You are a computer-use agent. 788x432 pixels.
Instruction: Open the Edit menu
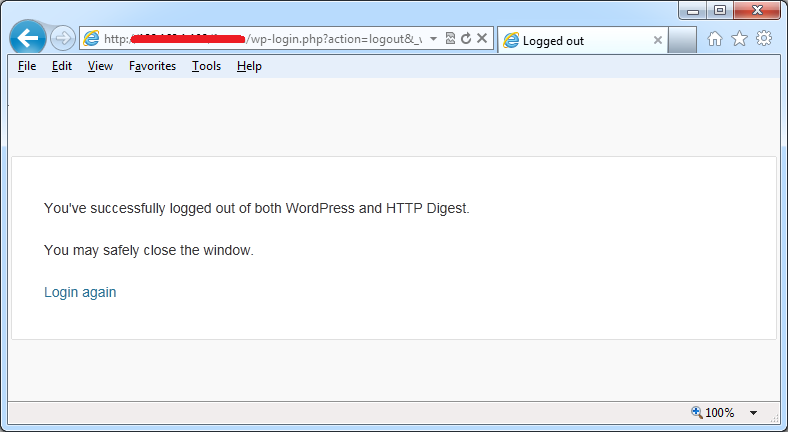pyautogui.click(x=62, y=66)
